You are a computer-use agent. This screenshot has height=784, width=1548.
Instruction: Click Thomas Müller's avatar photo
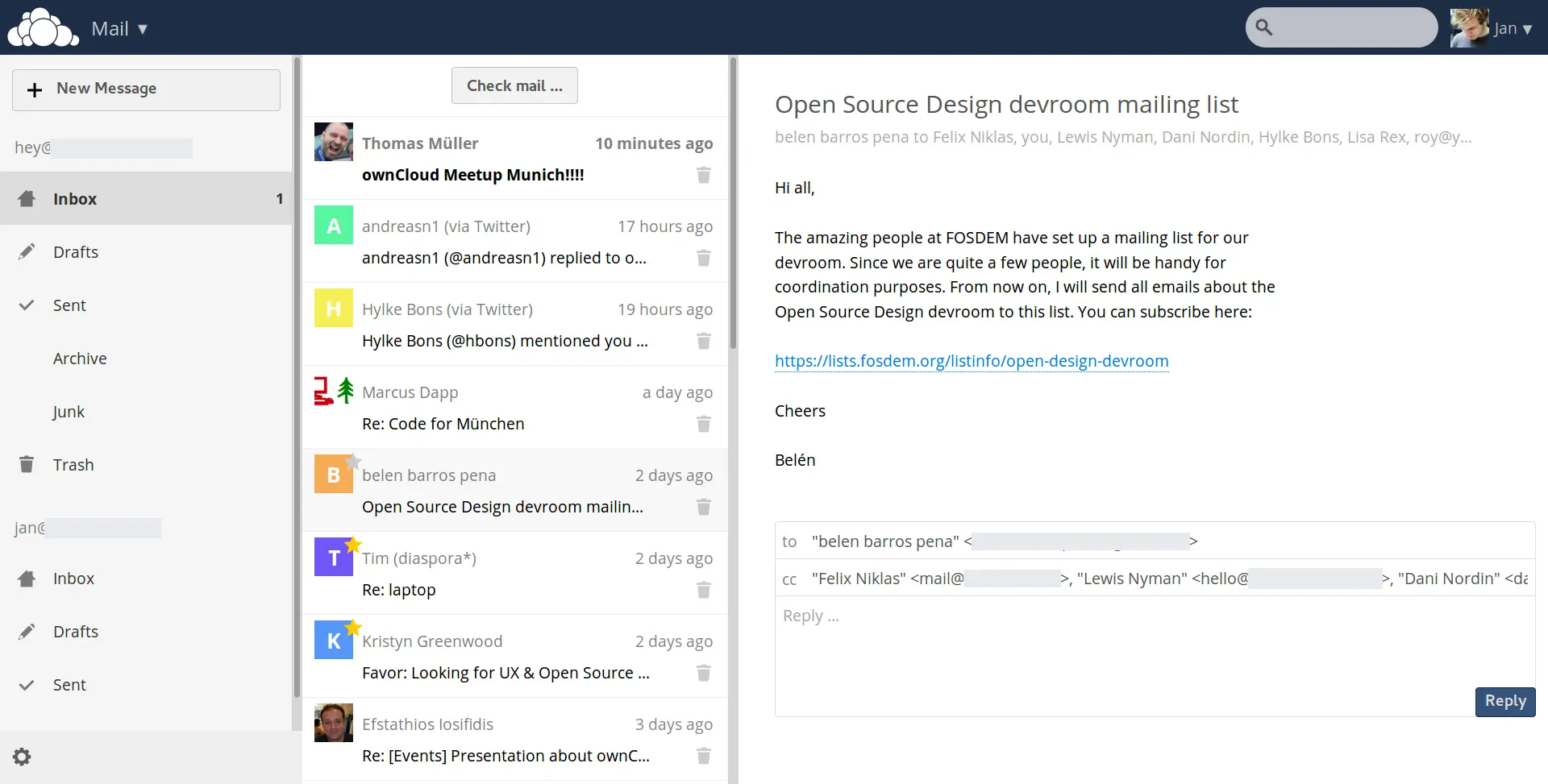coord(334,142)
